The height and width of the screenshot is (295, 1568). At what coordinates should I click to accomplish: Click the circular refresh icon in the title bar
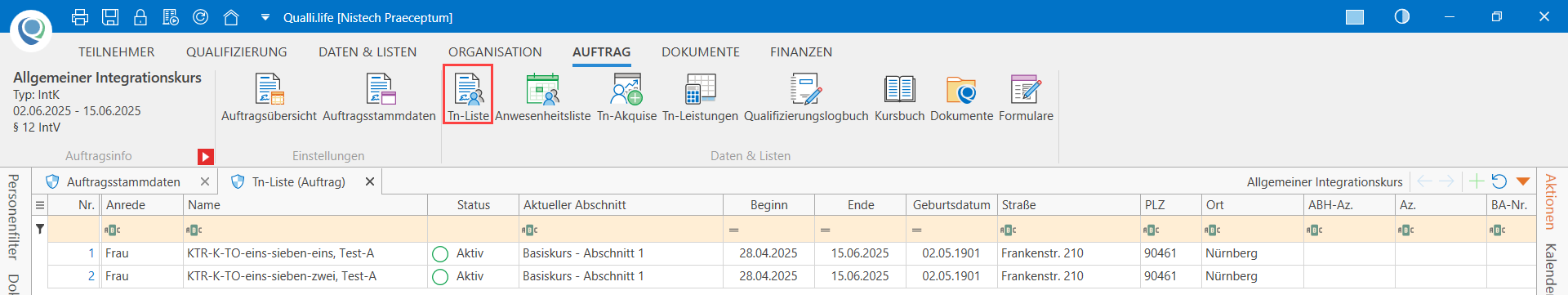pos(200,16)
